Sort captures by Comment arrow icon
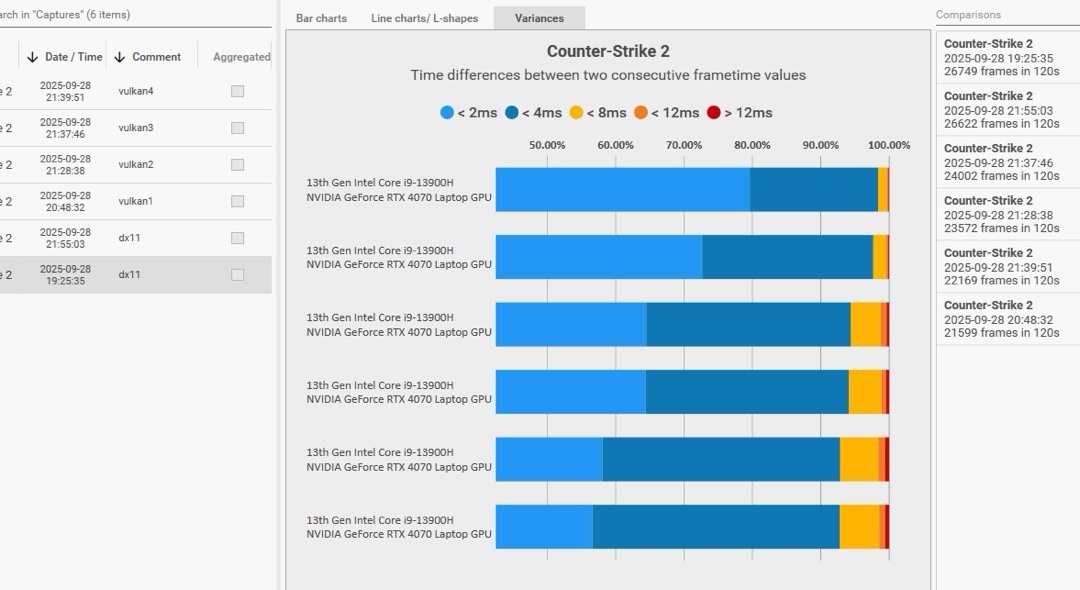This screenshot has width=1080, height=590. (x=120, y=57)
